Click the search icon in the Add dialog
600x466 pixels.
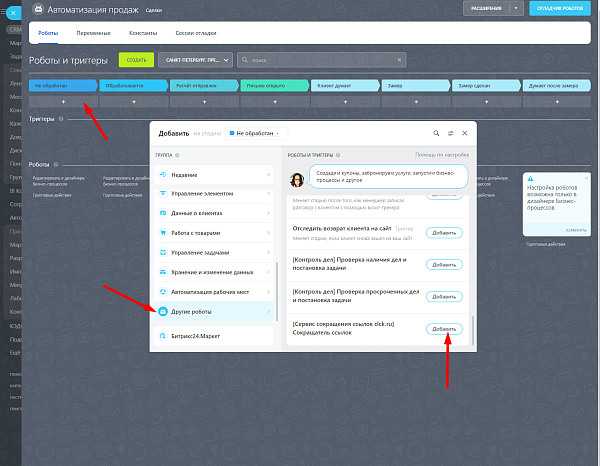coord(436,133)
